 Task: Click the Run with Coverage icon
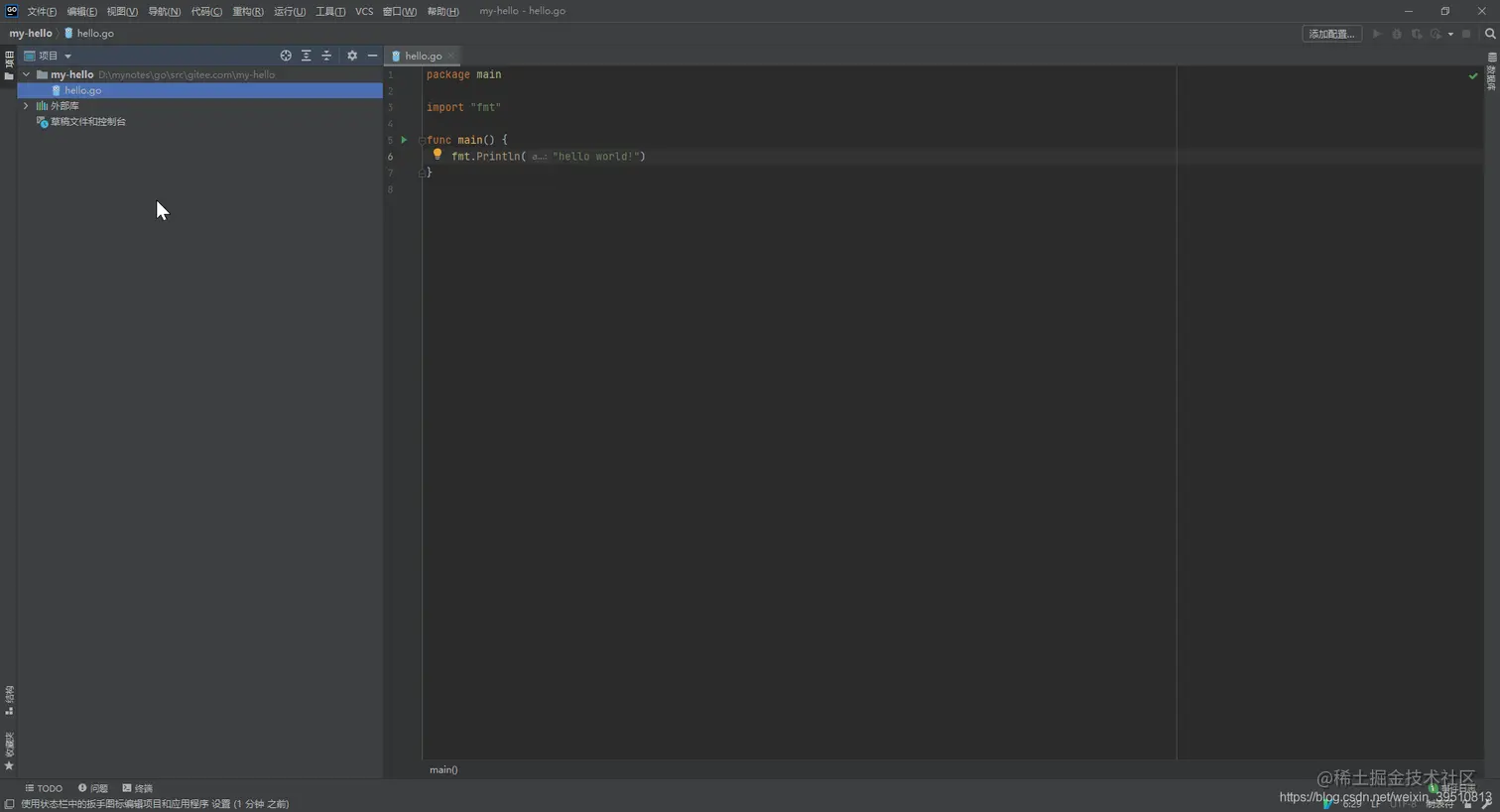tap(1417, 34)
